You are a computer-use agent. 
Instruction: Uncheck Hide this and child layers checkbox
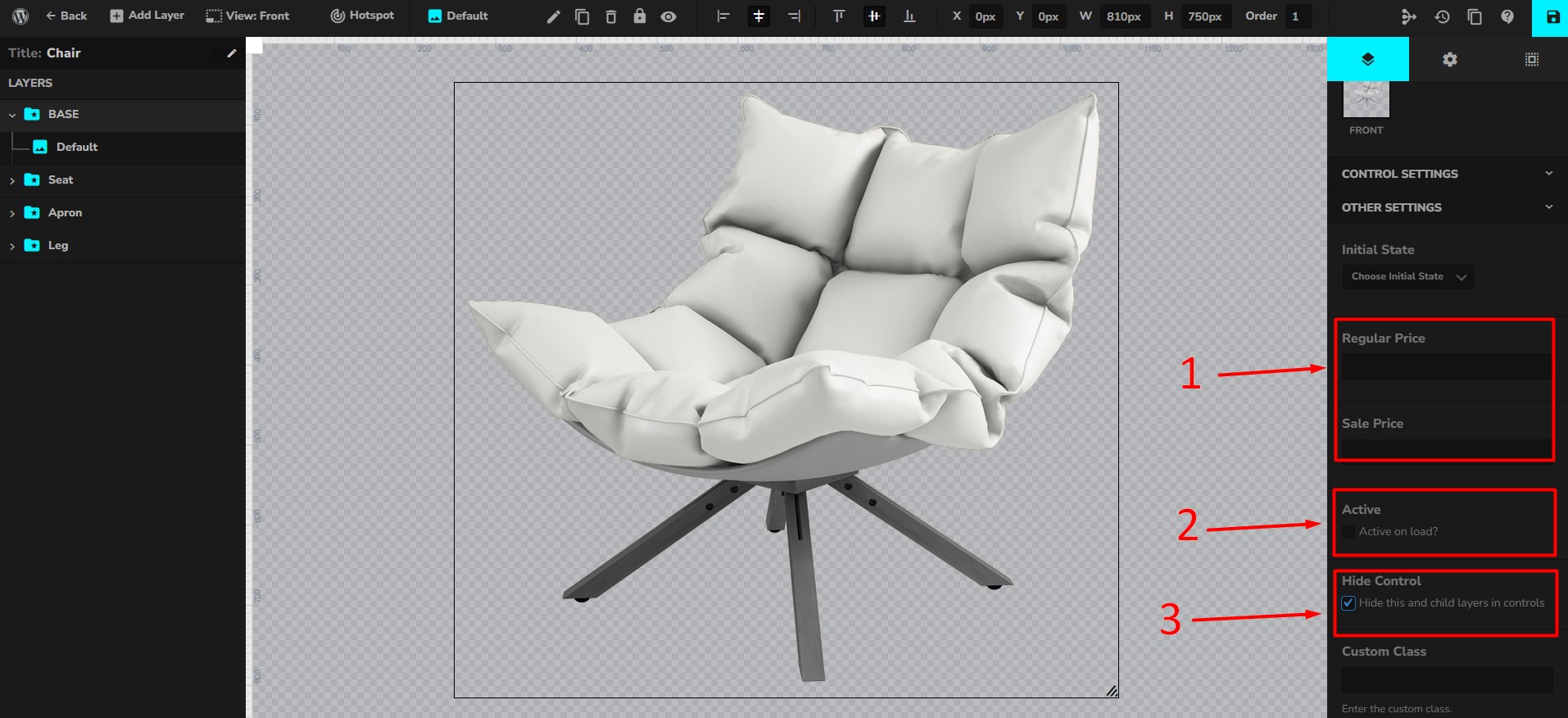[x=1348, y=603]
